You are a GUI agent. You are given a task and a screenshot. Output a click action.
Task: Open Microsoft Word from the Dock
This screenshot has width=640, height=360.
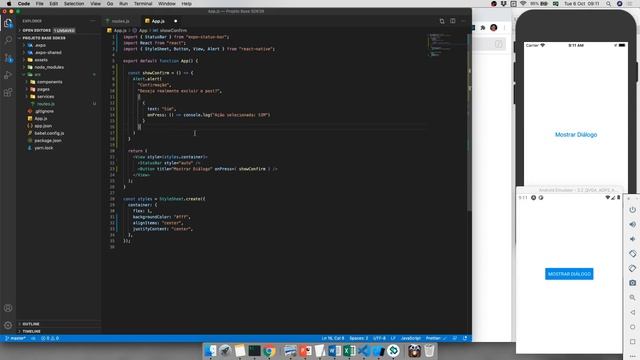[334, 351]
